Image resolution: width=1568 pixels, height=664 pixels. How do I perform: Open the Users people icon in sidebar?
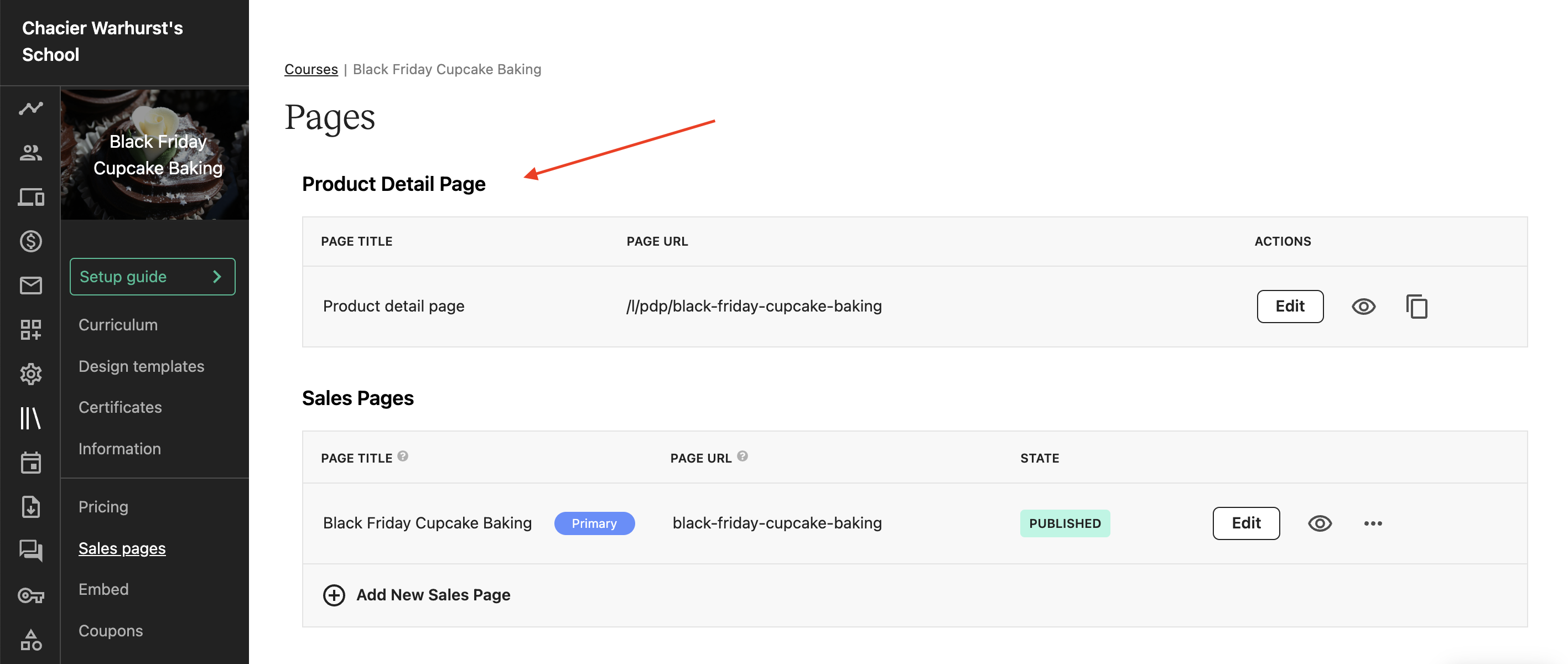tap(30, 153)
